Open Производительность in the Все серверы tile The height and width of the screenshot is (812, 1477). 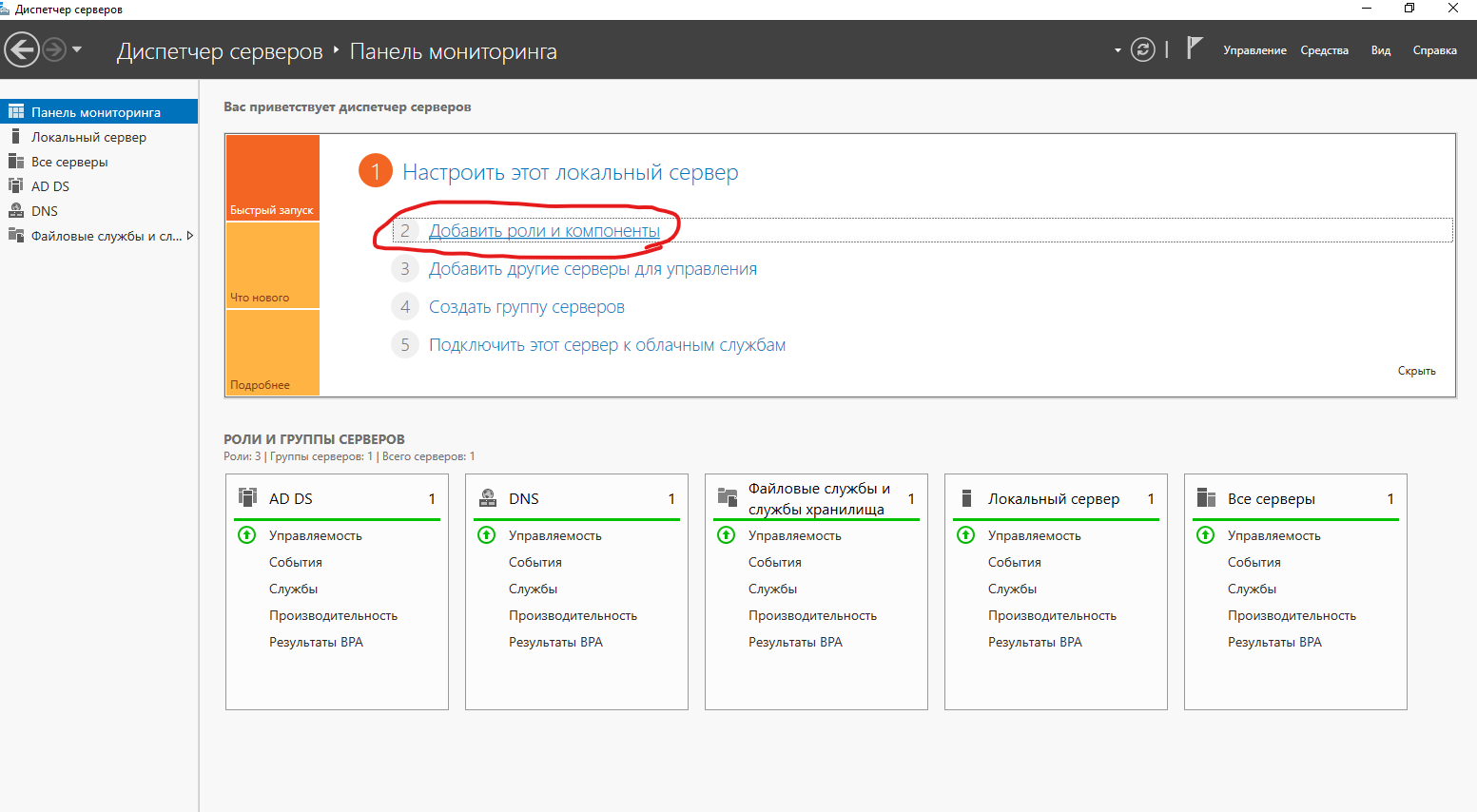pos(1292,615)
